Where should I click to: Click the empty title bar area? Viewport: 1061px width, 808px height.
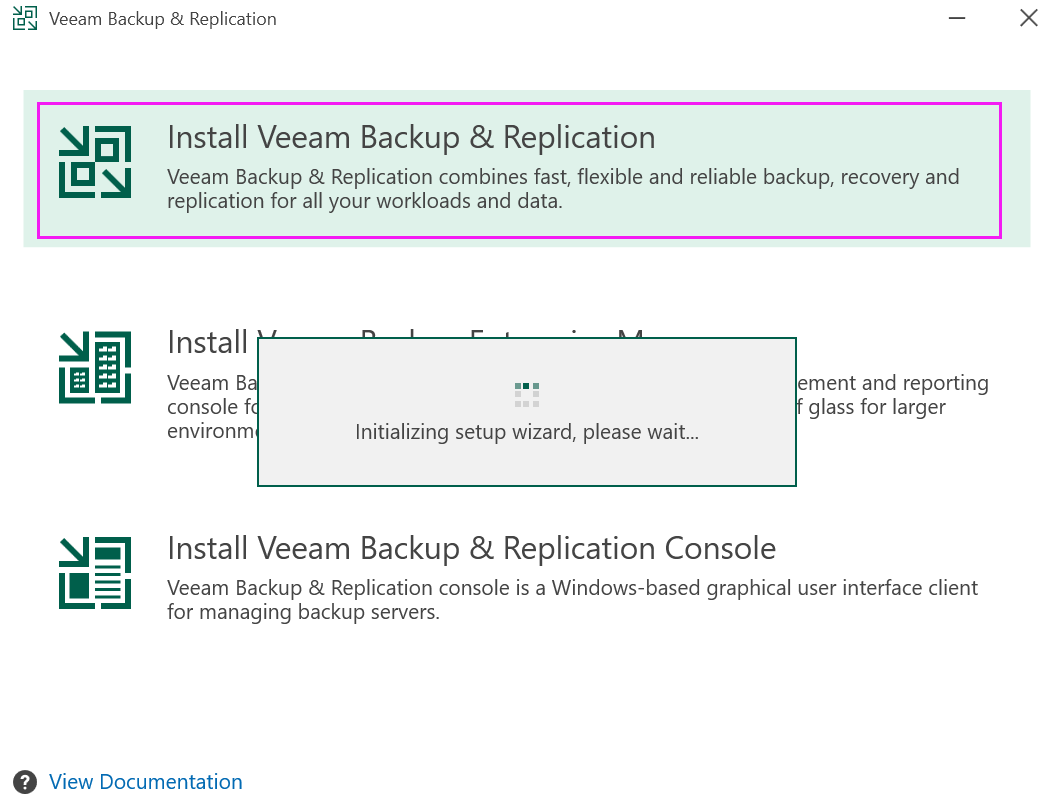coord(600,19)
